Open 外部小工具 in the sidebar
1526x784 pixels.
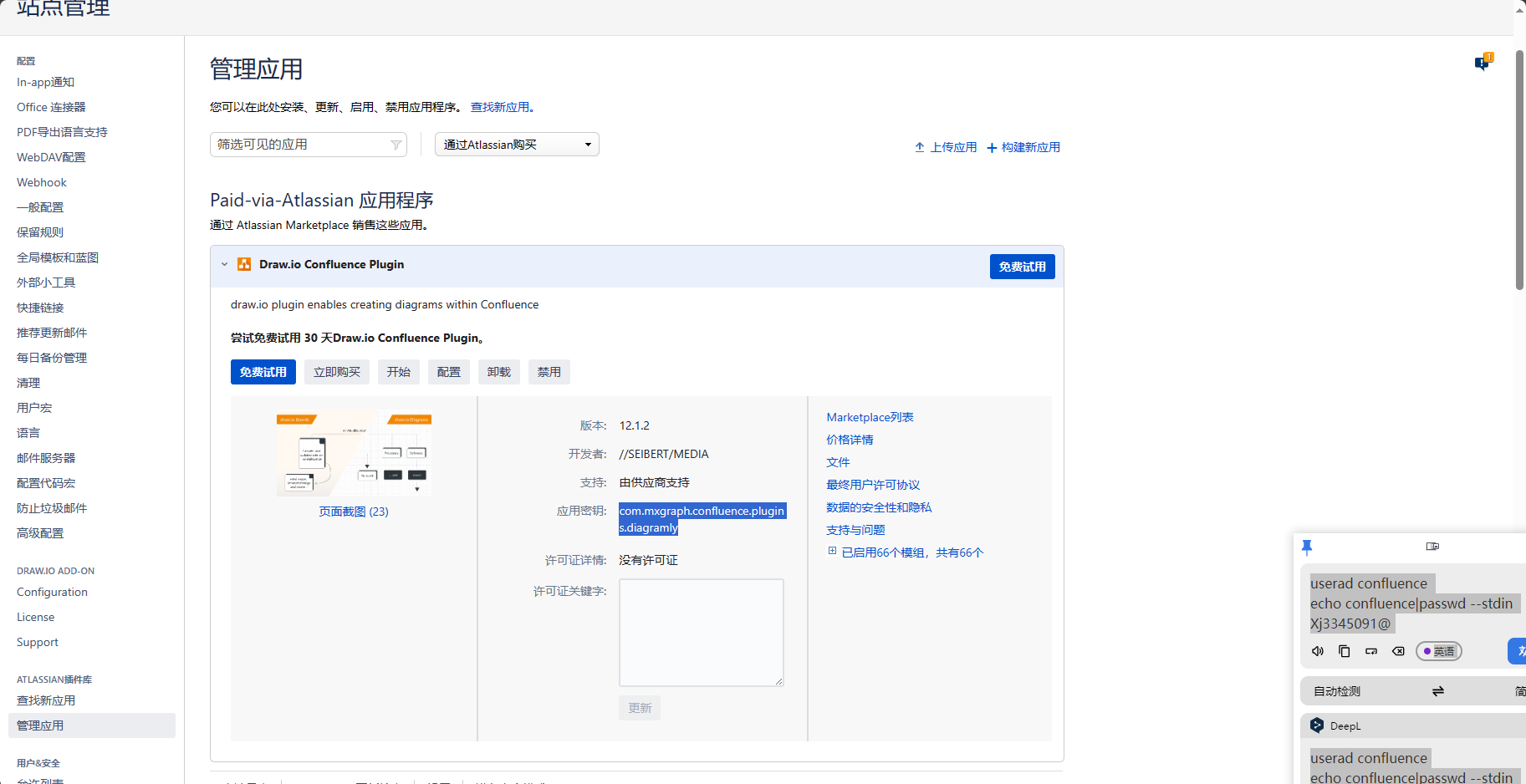tap(46, 283)
